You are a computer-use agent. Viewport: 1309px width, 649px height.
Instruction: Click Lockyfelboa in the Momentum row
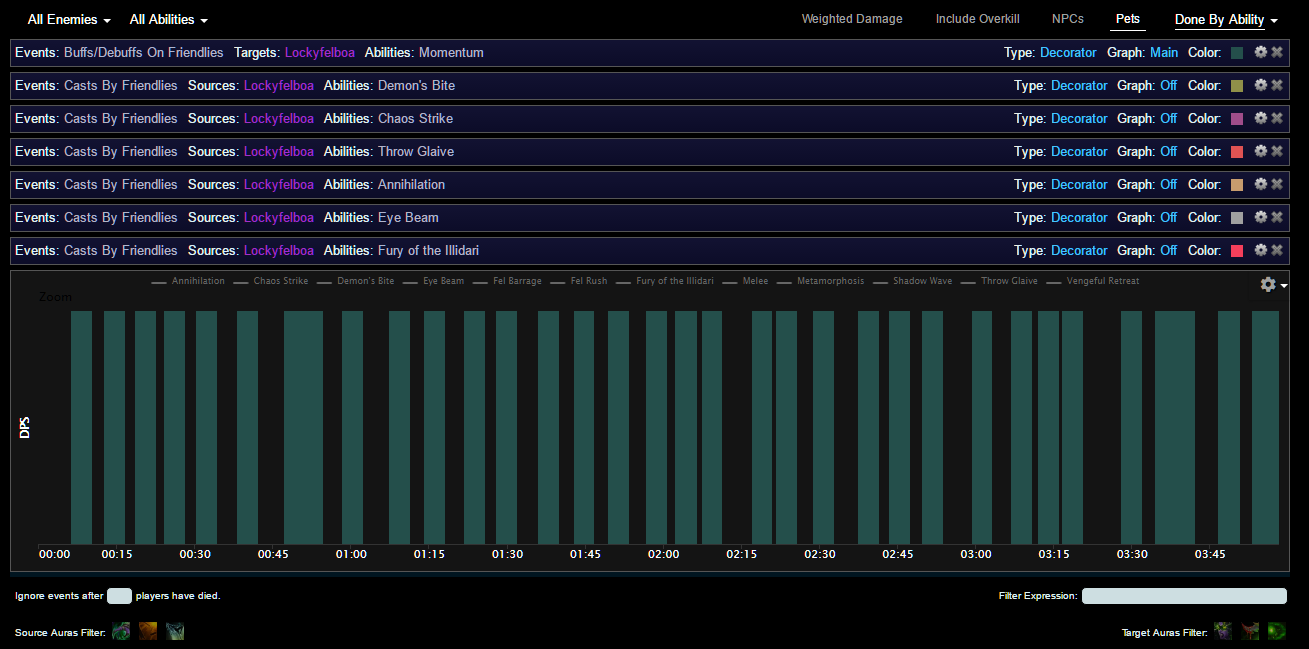click(320, 52)
